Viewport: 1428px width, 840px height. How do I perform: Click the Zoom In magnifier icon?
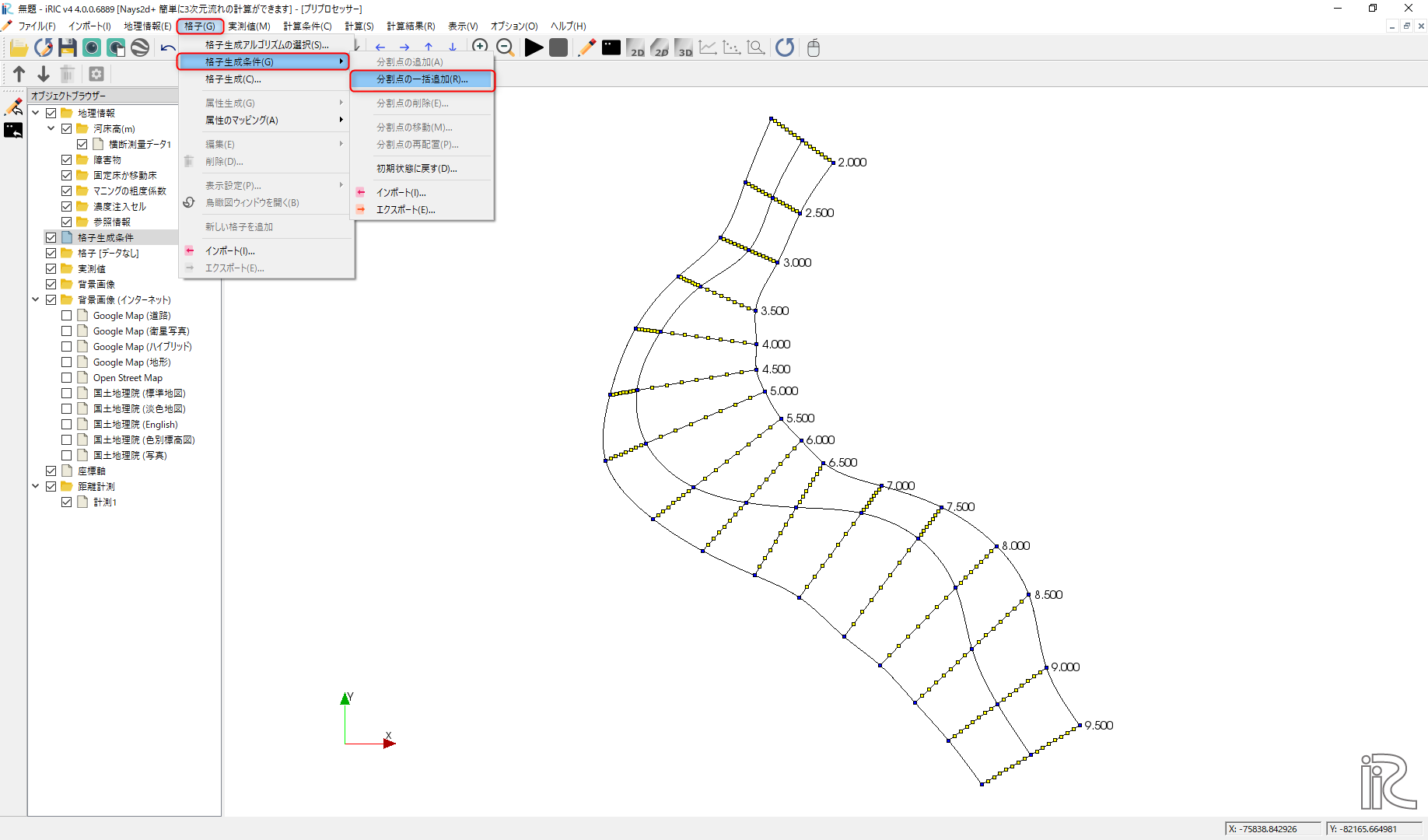click(x=481, y=47)
